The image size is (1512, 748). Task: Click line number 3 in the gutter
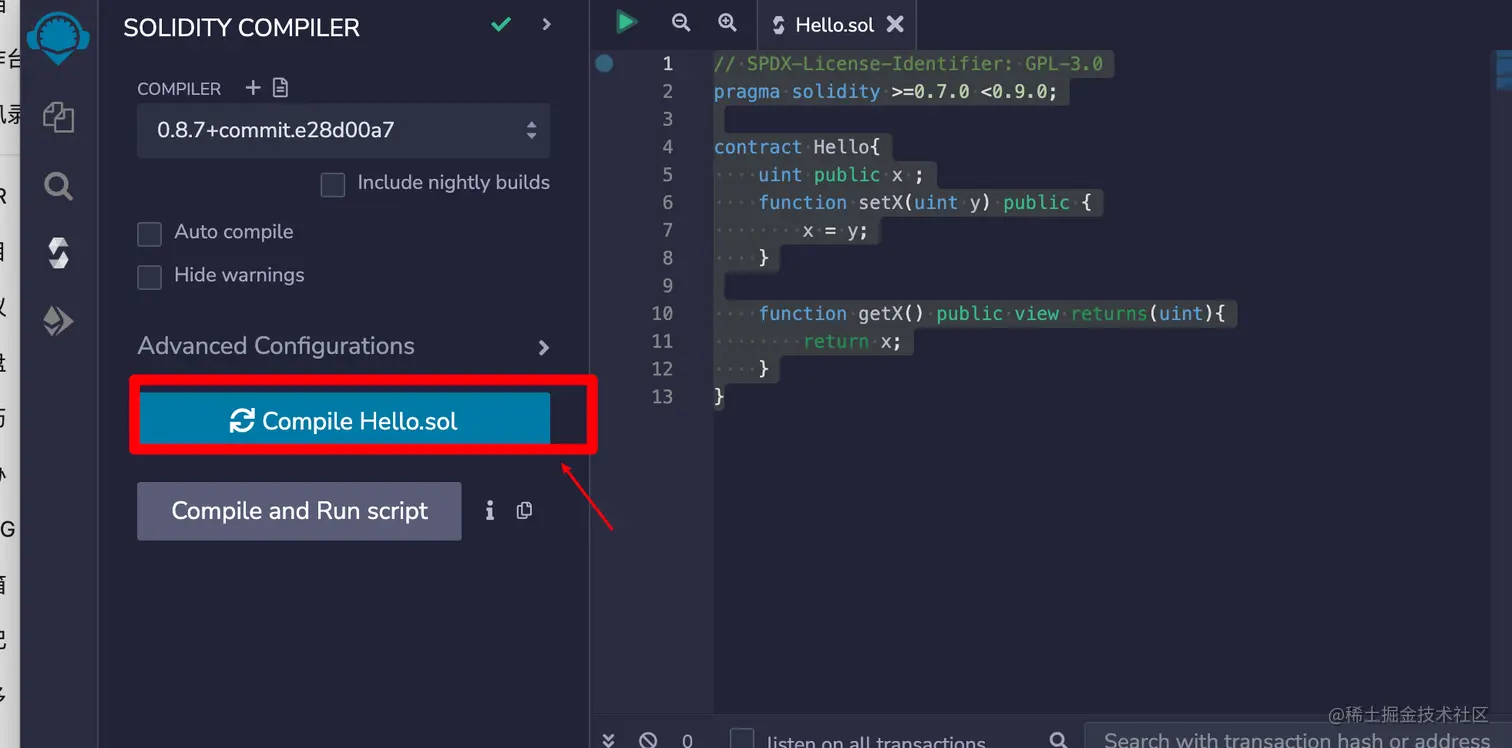pos(668,120)
